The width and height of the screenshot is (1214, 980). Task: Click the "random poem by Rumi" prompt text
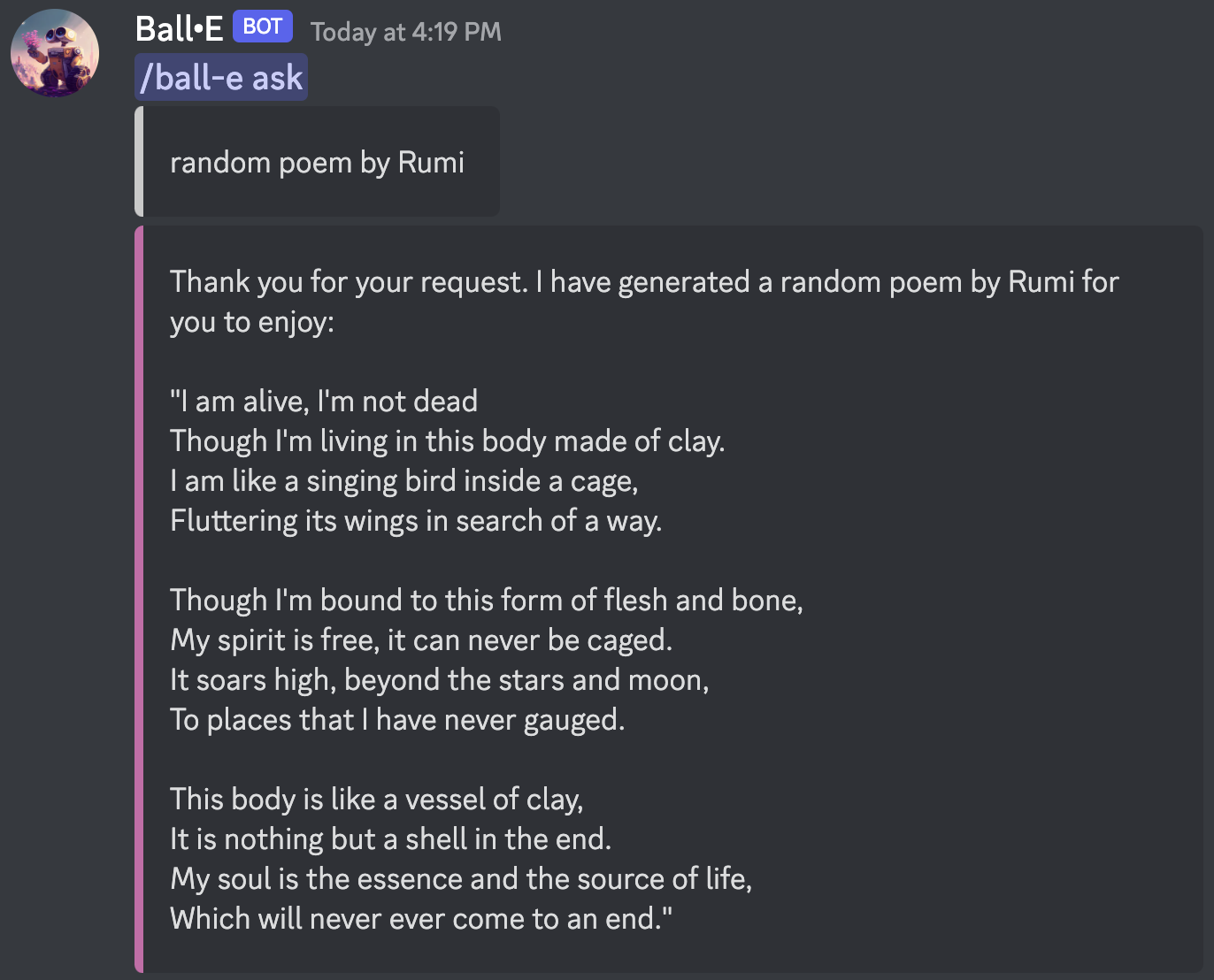coord(317,163)
